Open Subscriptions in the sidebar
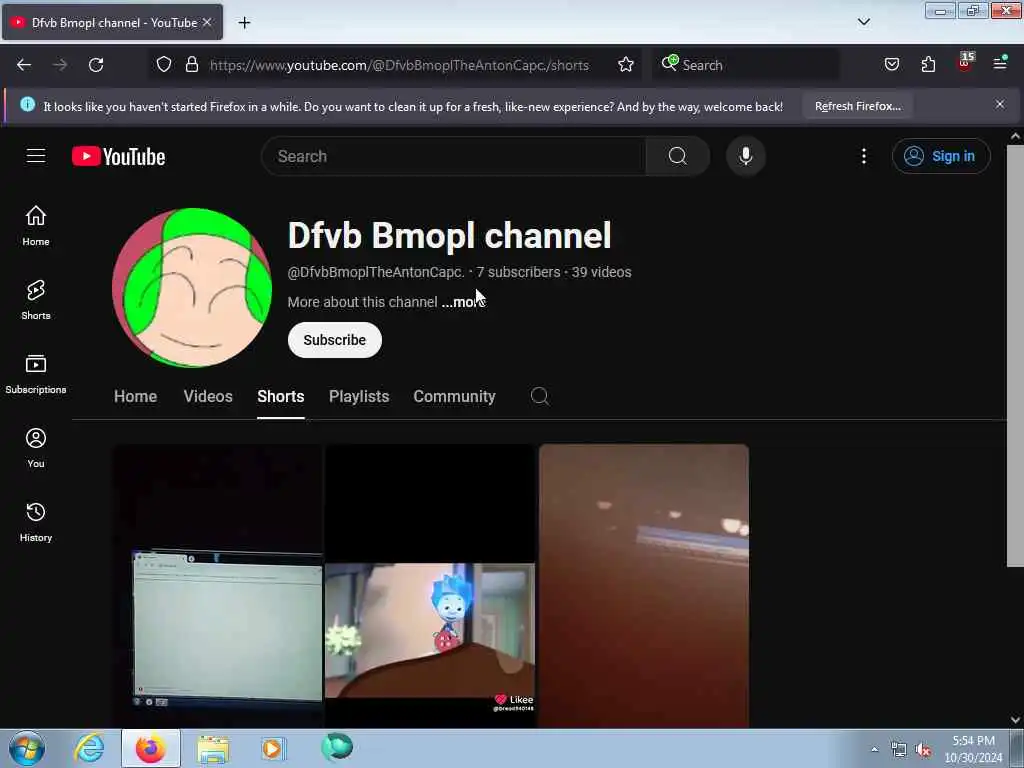This screenshot has height=768, width=1024. coord(36,374)
